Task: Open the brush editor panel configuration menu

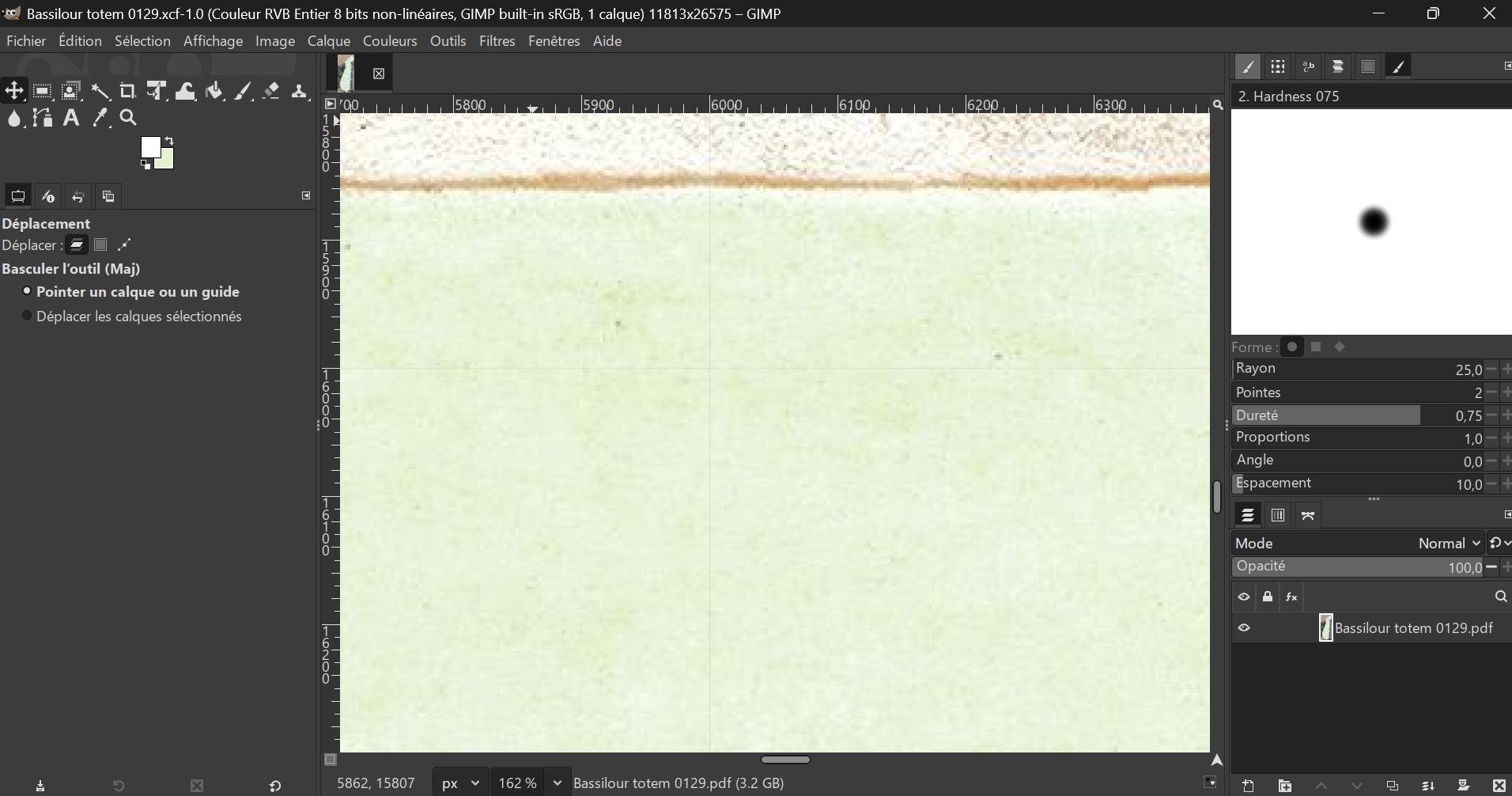Action: coord(1507,66)
